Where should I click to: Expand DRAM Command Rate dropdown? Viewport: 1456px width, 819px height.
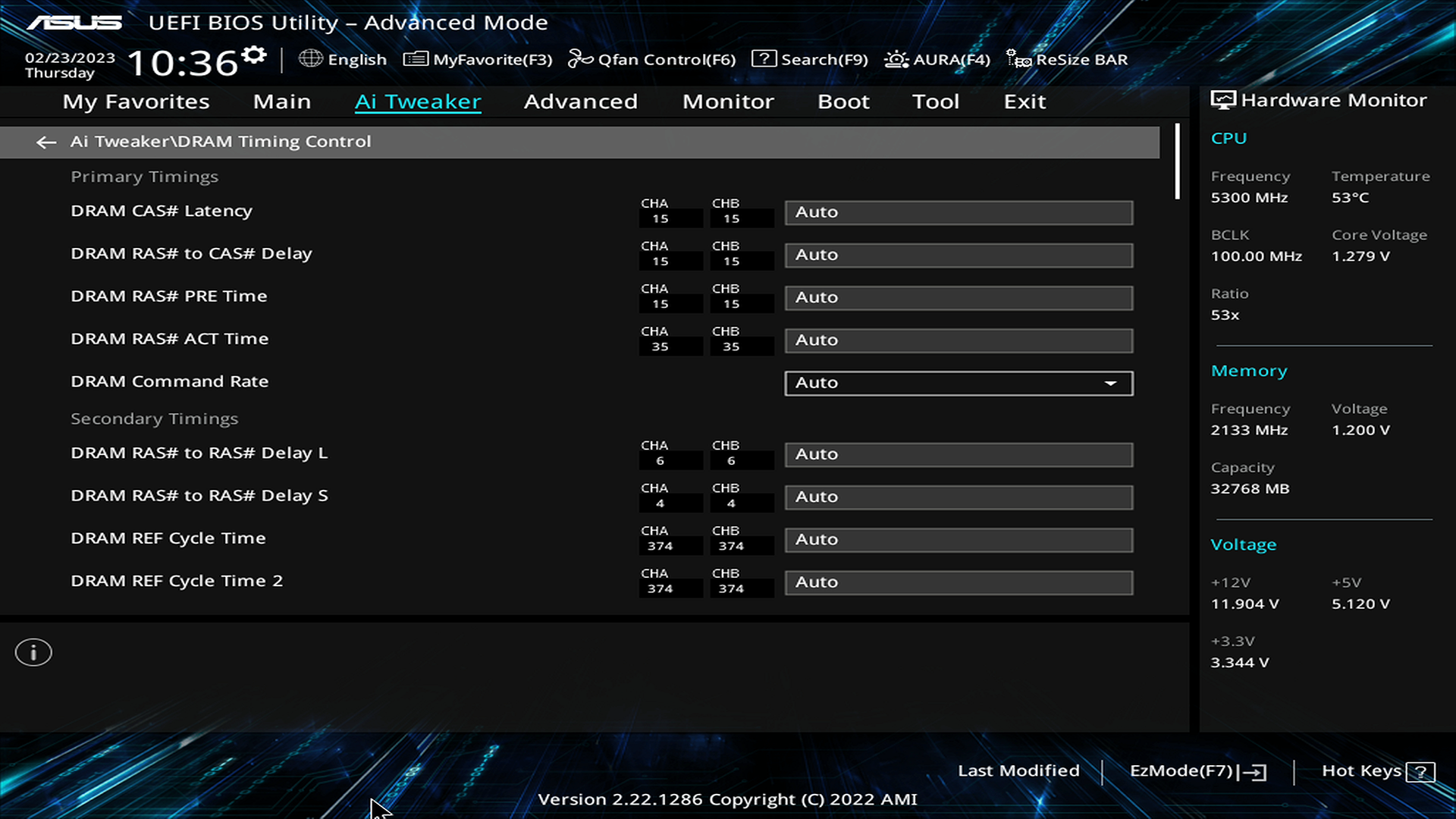[1112, 382]
